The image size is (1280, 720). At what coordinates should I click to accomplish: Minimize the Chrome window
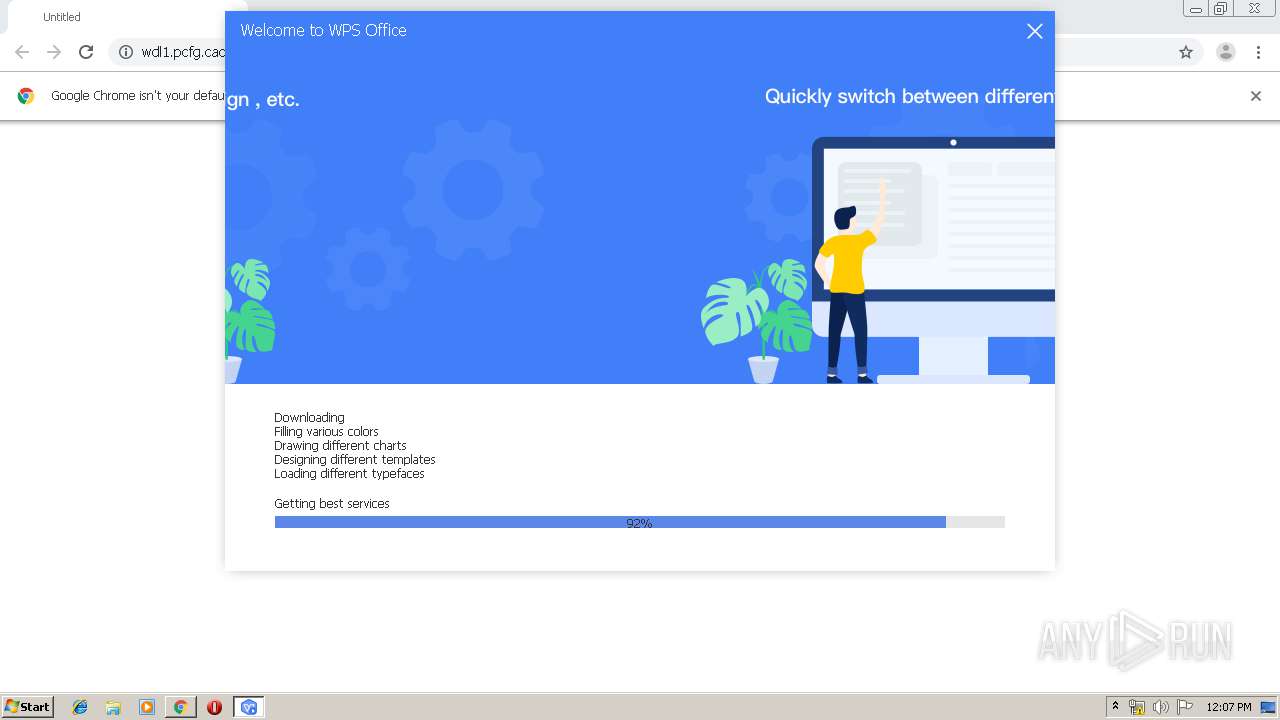pos(1196,9)
